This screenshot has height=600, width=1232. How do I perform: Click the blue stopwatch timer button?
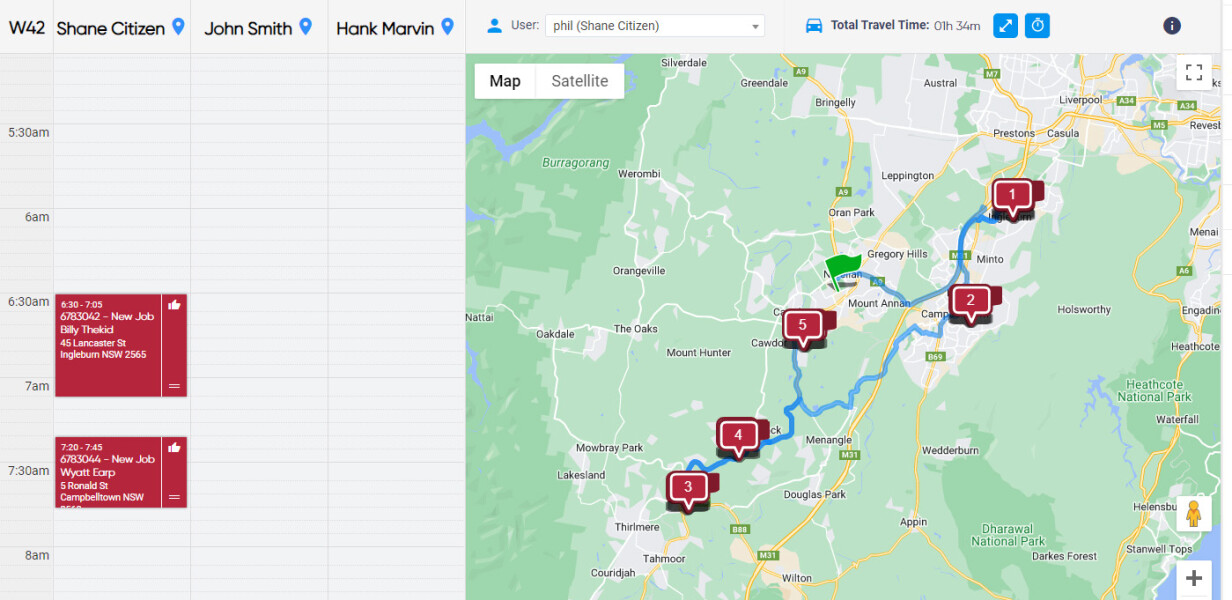tap(1037, 26)
